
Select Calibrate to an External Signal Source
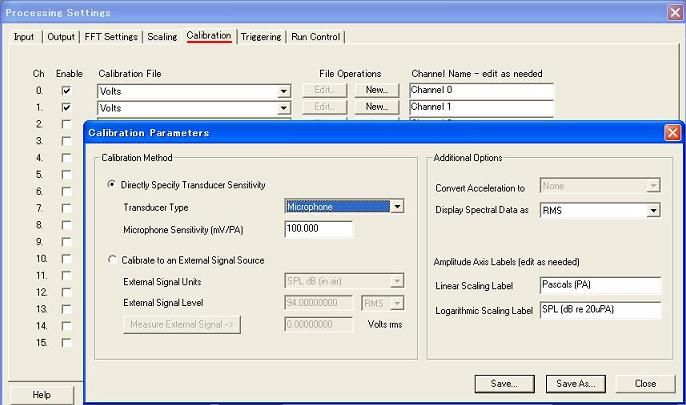(x=111, y=260)
